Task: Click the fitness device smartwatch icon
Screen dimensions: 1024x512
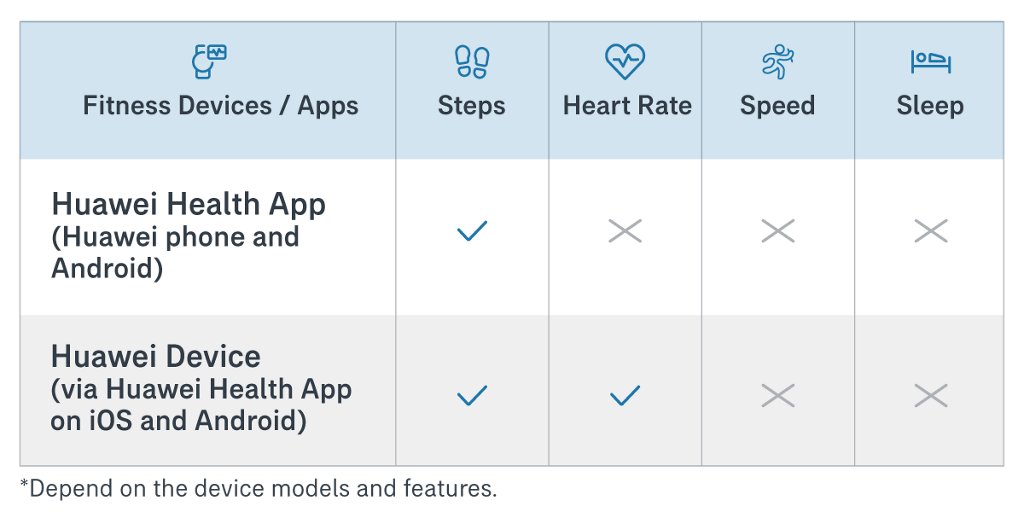Action: point(209,62)
